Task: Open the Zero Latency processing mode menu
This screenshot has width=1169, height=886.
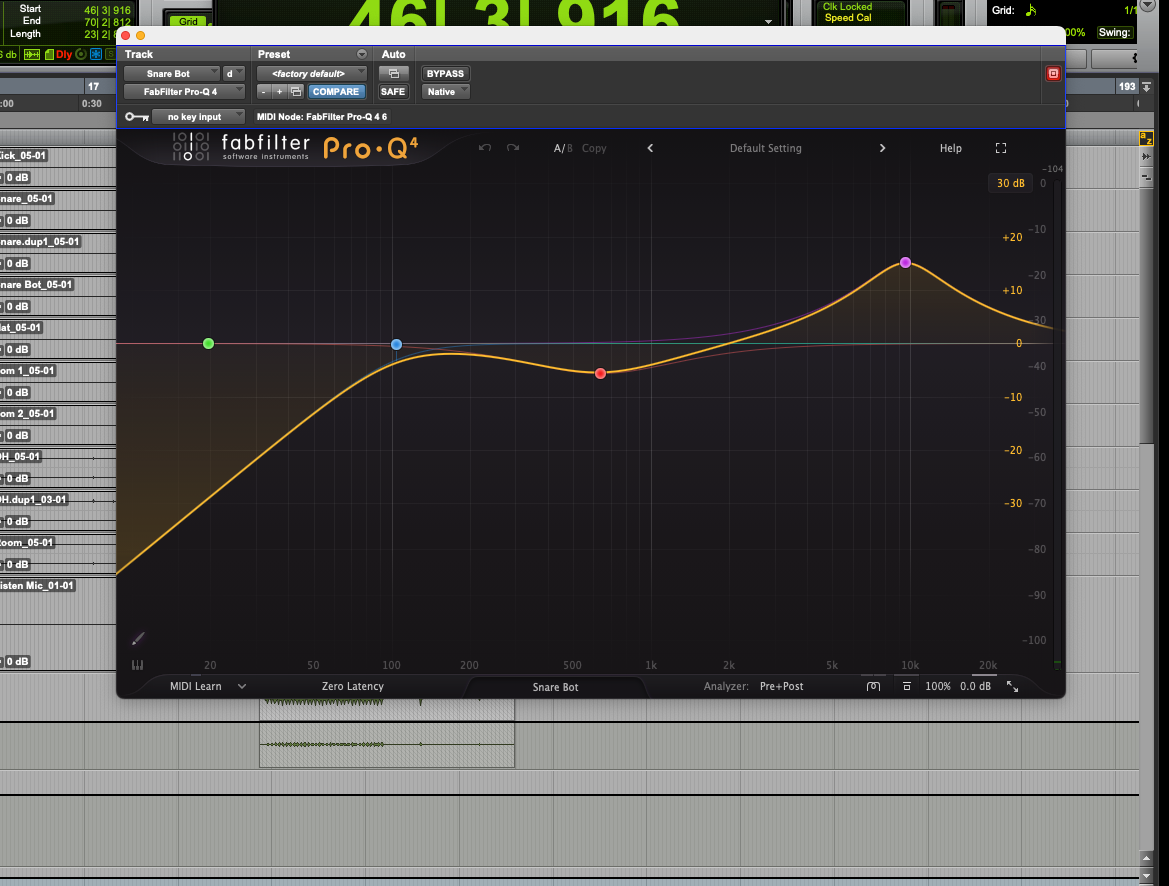Action: point(353,686)
